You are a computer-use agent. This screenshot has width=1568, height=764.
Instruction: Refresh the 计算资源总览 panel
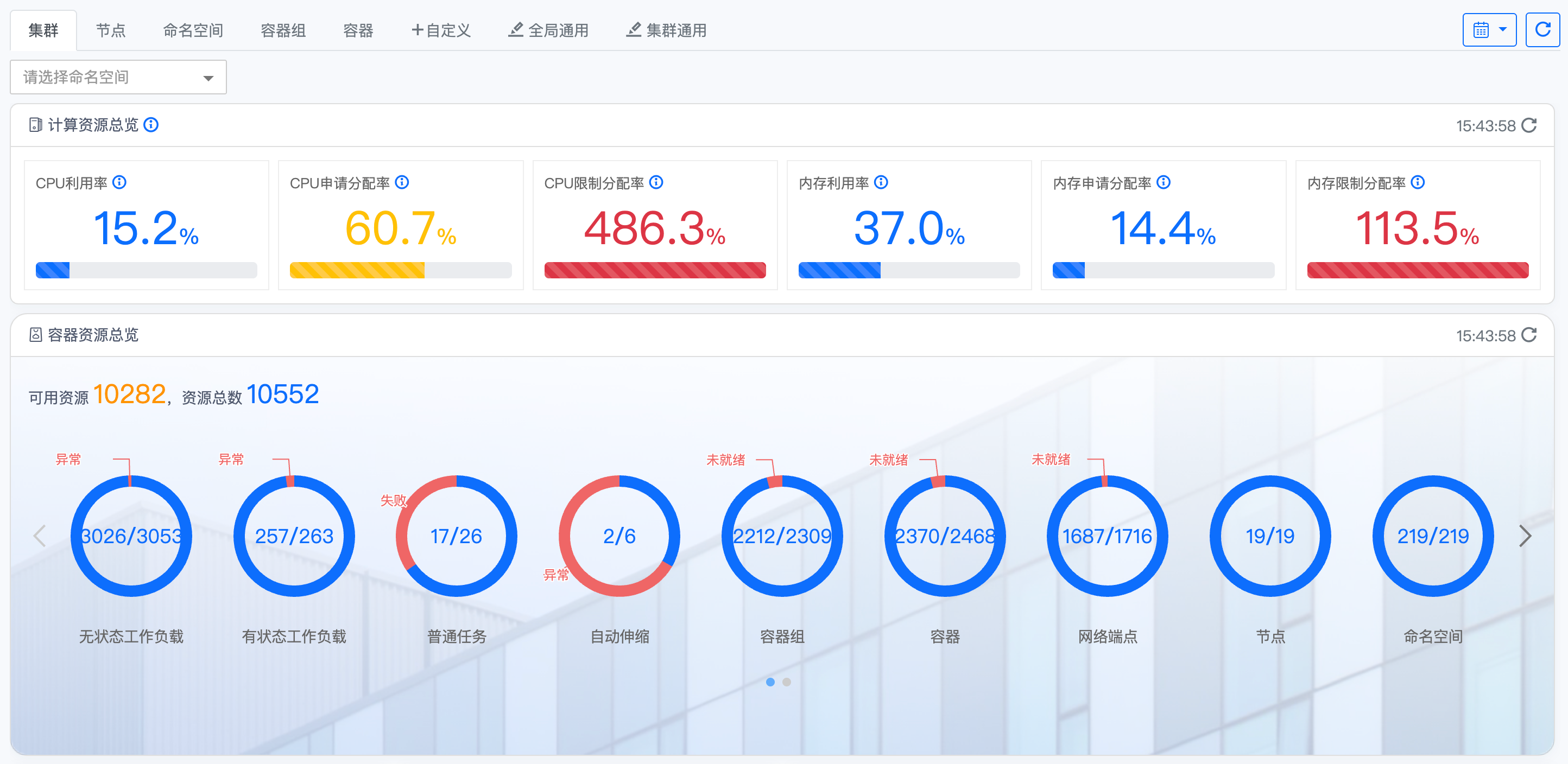point(1529,125)
